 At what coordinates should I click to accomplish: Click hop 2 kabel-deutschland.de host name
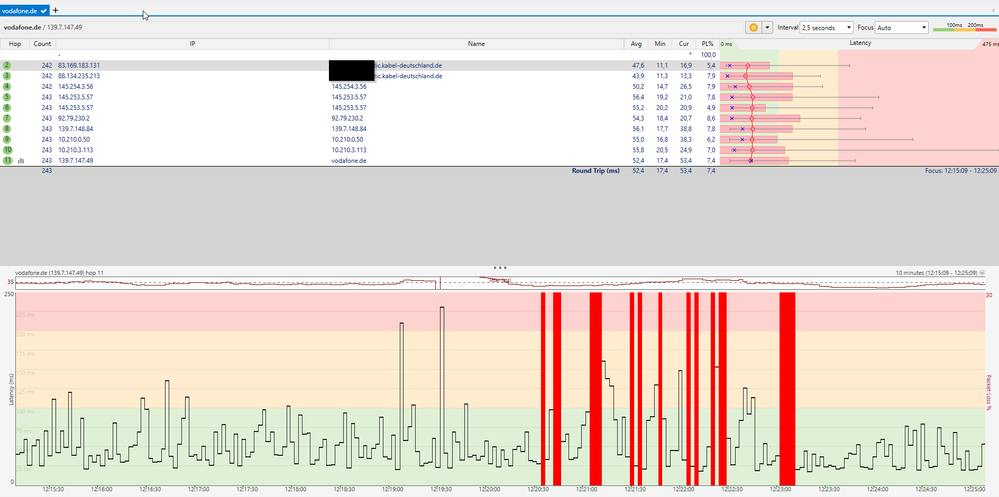click(408, 65)
